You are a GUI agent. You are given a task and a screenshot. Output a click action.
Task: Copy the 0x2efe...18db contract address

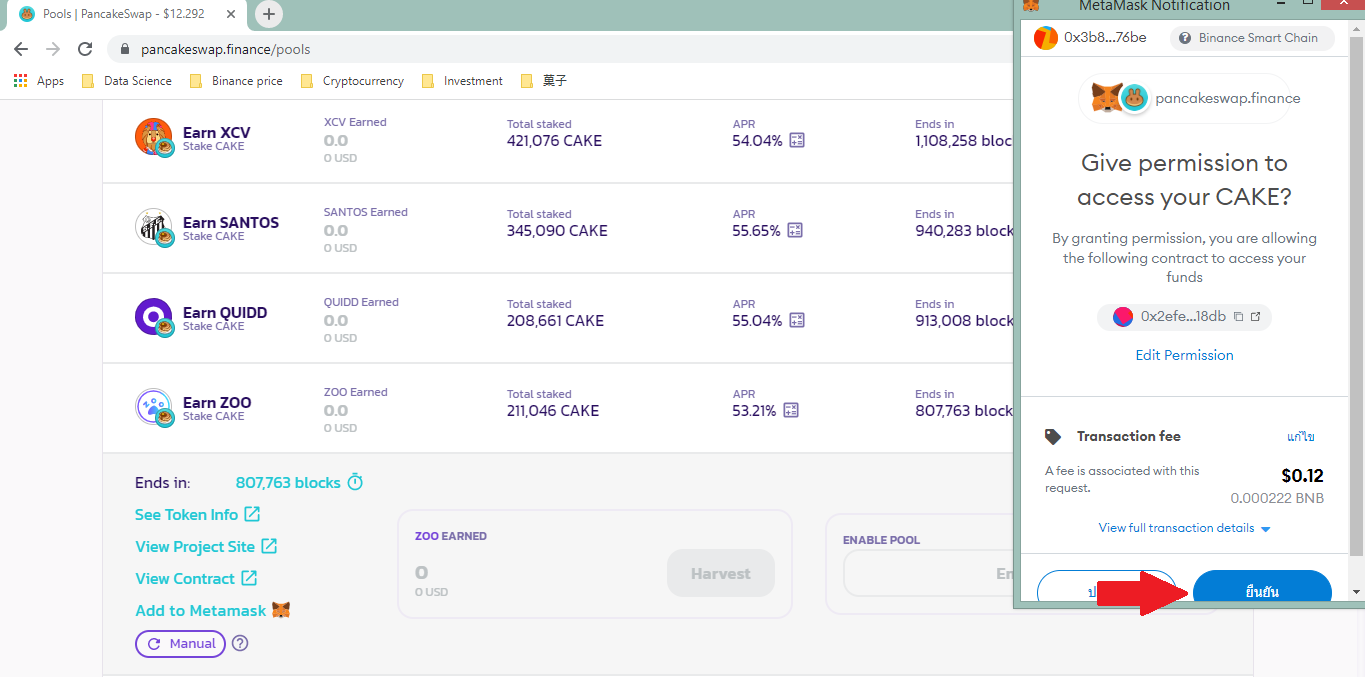1238,317
